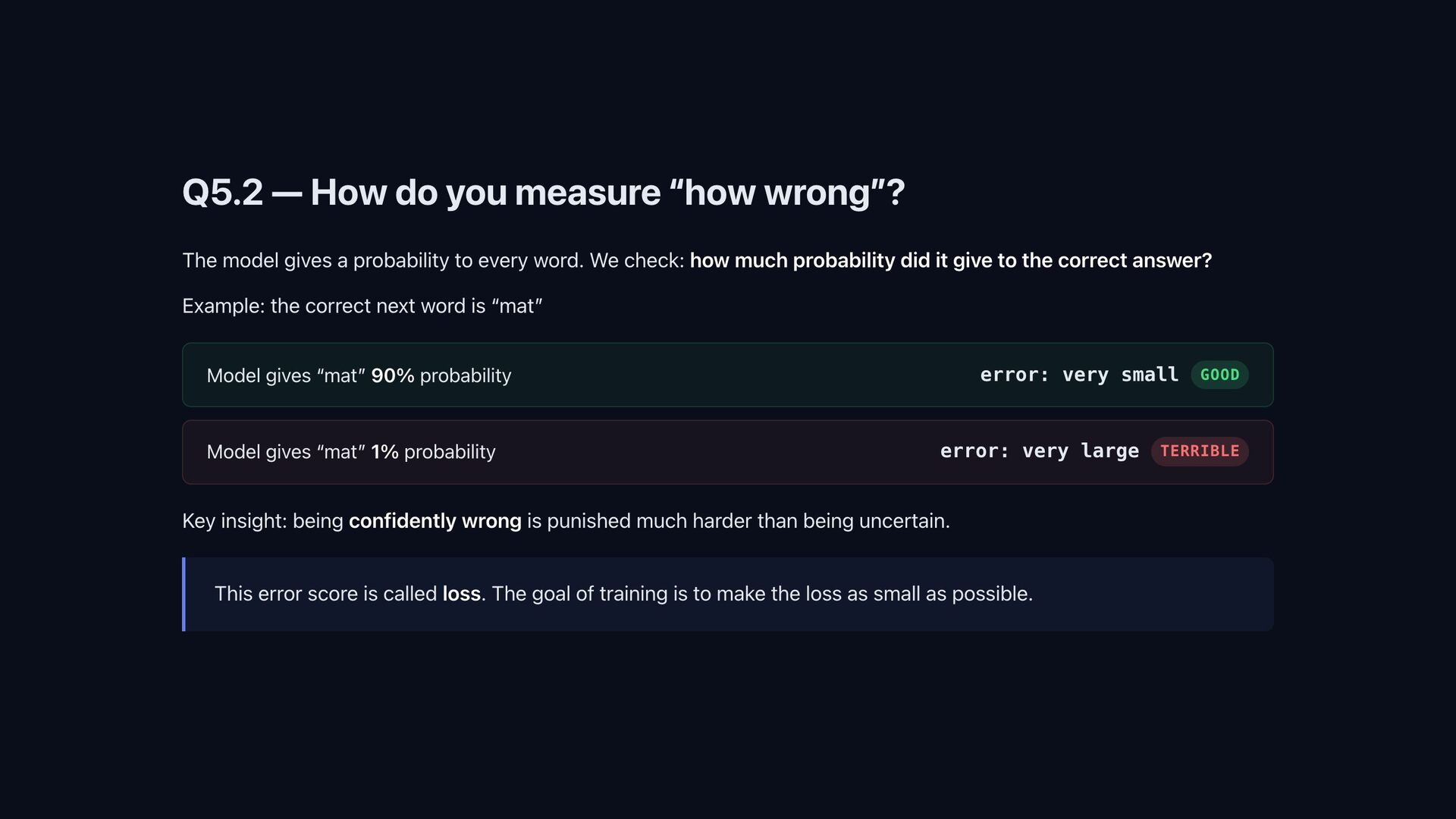Click the "Key insight" text
Screen dimensions: 1456x819
point(234,521)
